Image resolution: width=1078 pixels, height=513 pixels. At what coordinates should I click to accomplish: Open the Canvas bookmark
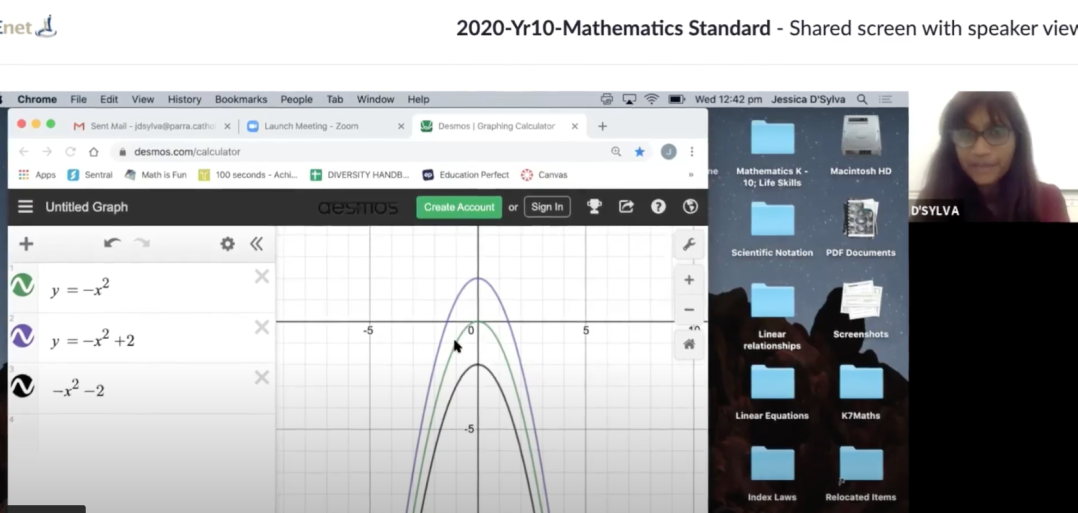tap(544, 175)
